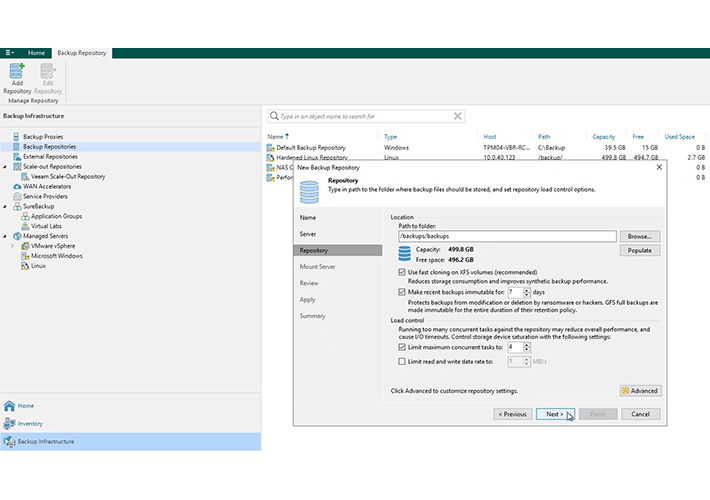Click the Virtual Labs icon
The width and height of the screenshot is (710, 500).
click(25, 226)
